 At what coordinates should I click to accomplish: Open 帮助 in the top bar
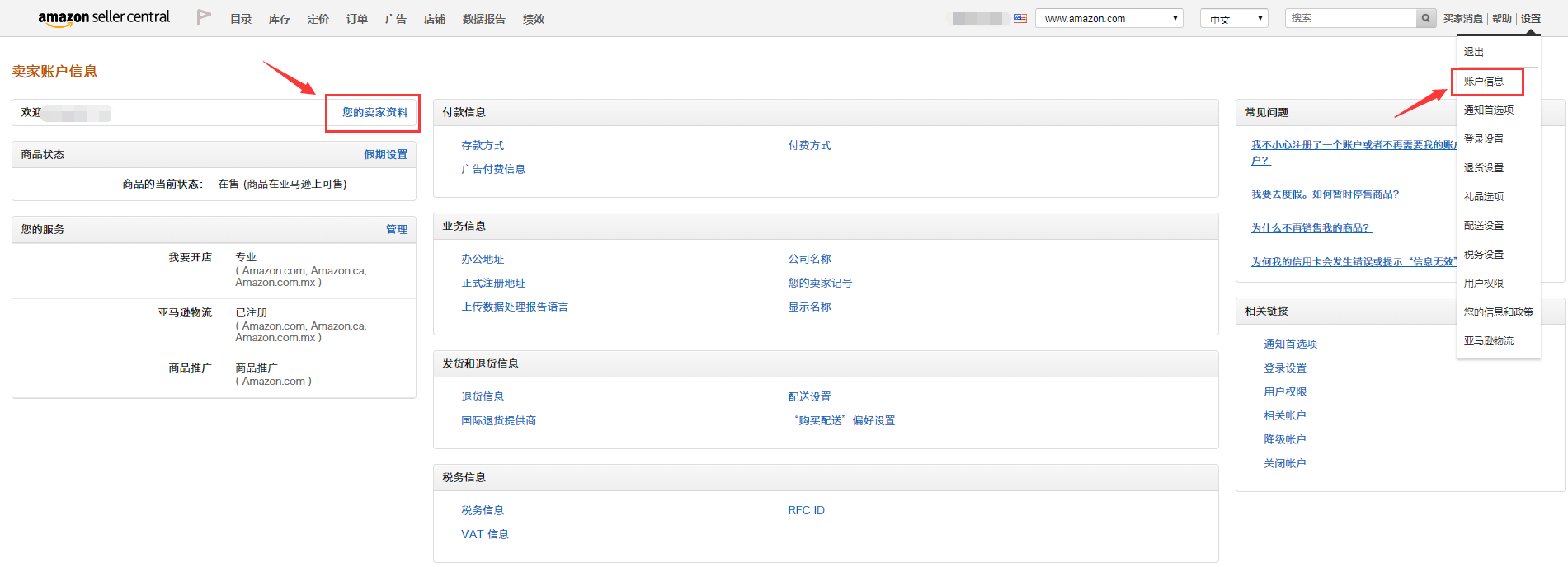[x=1502, y=18]
